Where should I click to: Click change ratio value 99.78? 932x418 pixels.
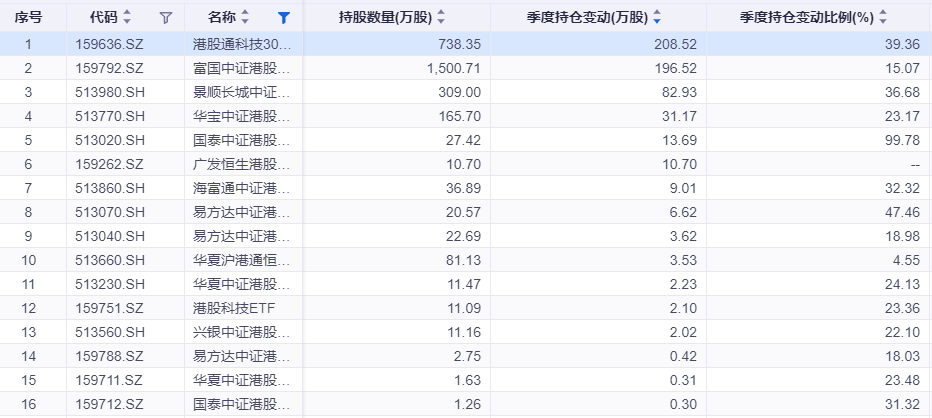point(902,140)
